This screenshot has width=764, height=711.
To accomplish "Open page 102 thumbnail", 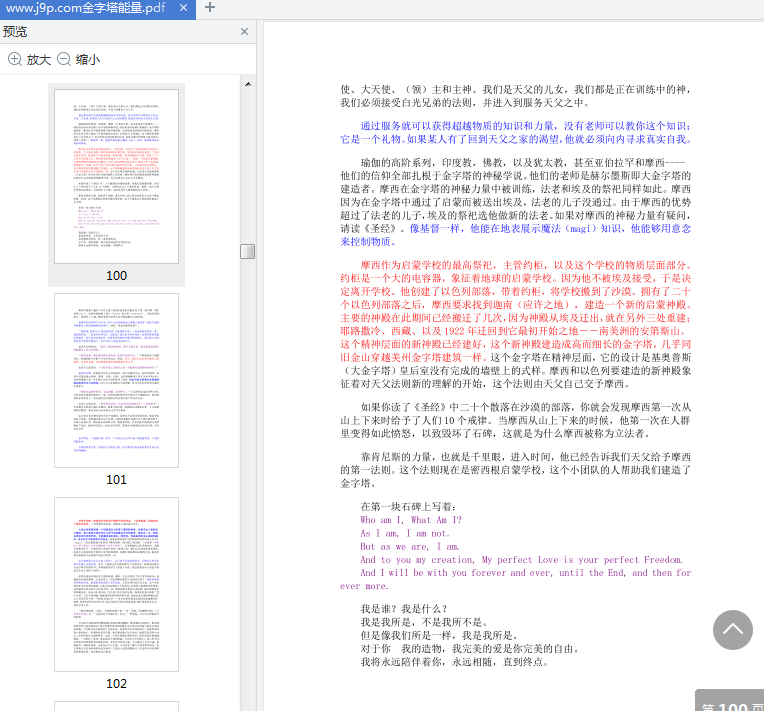I will click(116, 583).
